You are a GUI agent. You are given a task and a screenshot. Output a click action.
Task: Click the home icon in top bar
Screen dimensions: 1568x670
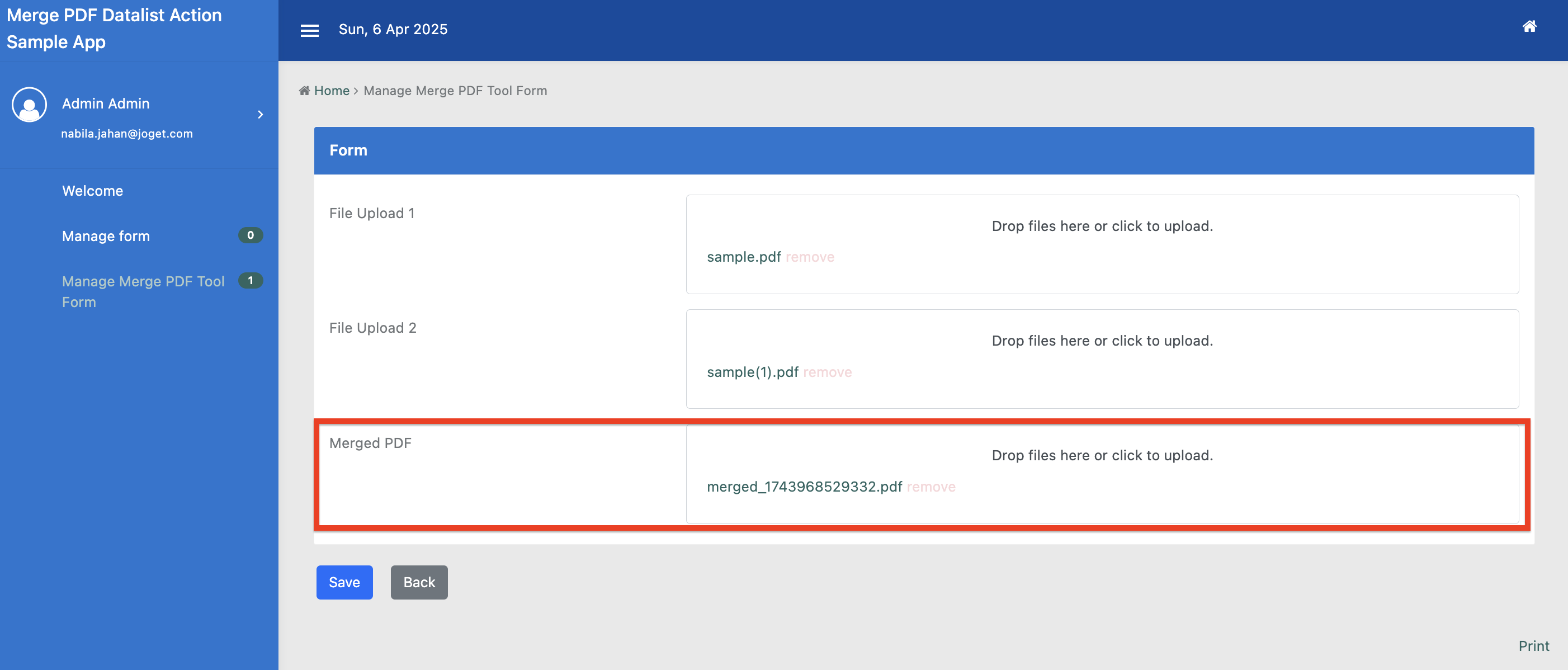click(1529, 26)
